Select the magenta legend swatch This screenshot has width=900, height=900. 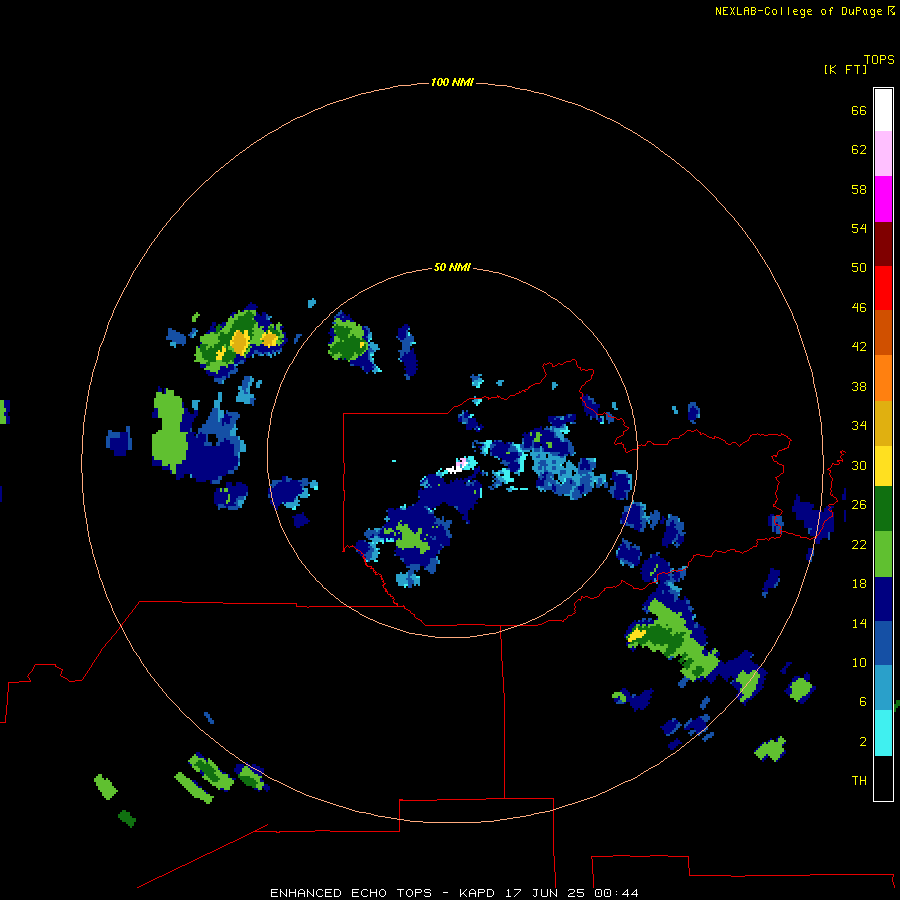pos(883,199)
